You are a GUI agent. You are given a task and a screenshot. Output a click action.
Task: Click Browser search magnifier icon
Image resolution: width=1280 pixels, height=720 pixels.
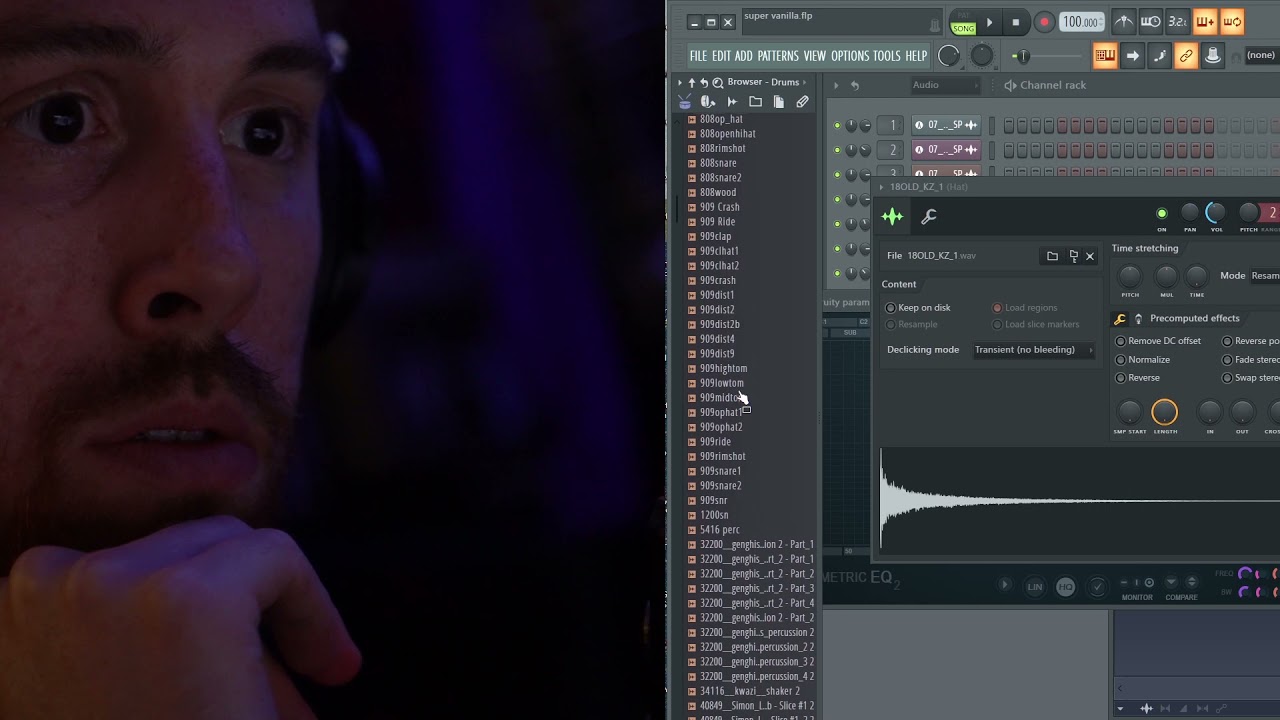point(718,82)
